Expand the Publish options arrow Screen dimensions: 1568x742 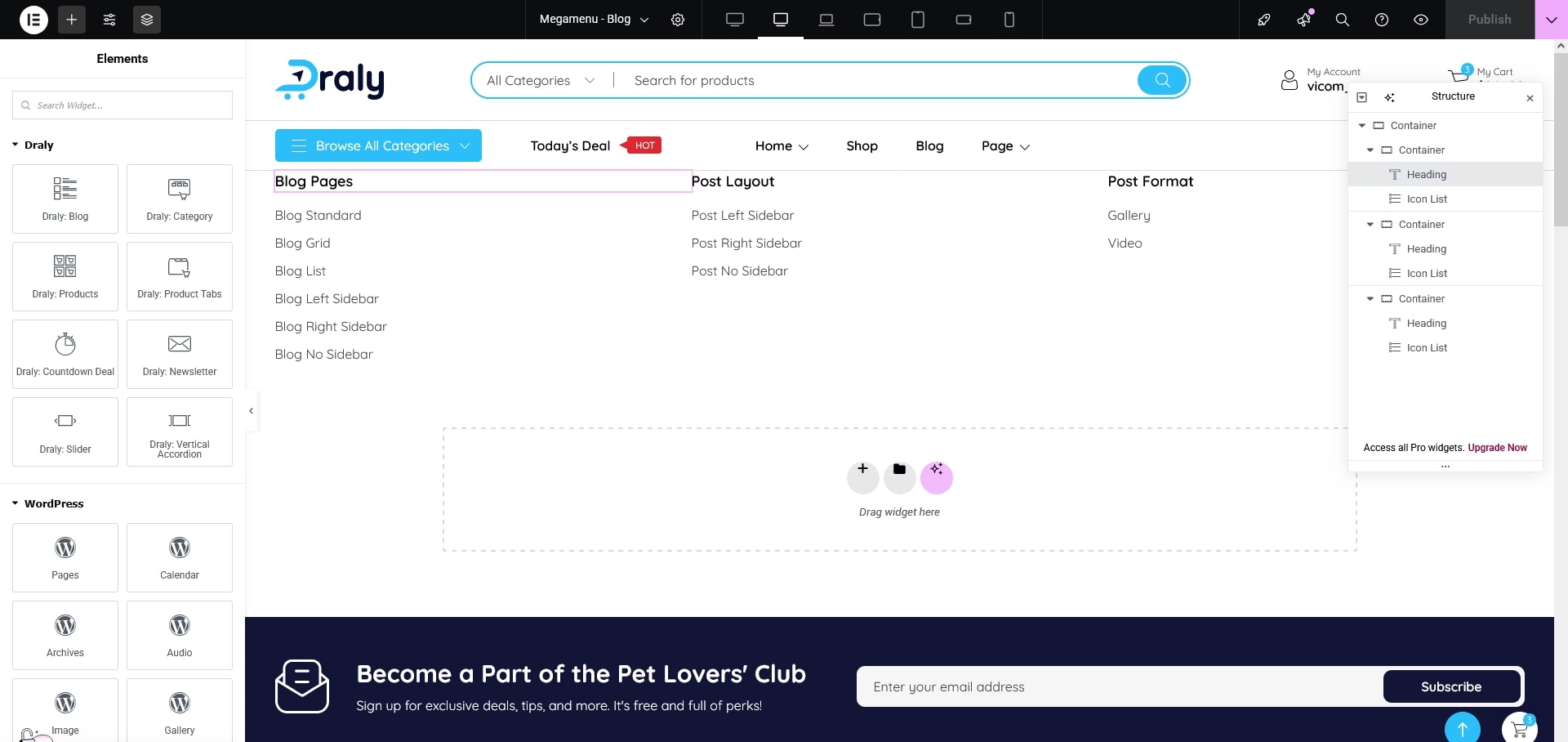[x=1551, y=20]
